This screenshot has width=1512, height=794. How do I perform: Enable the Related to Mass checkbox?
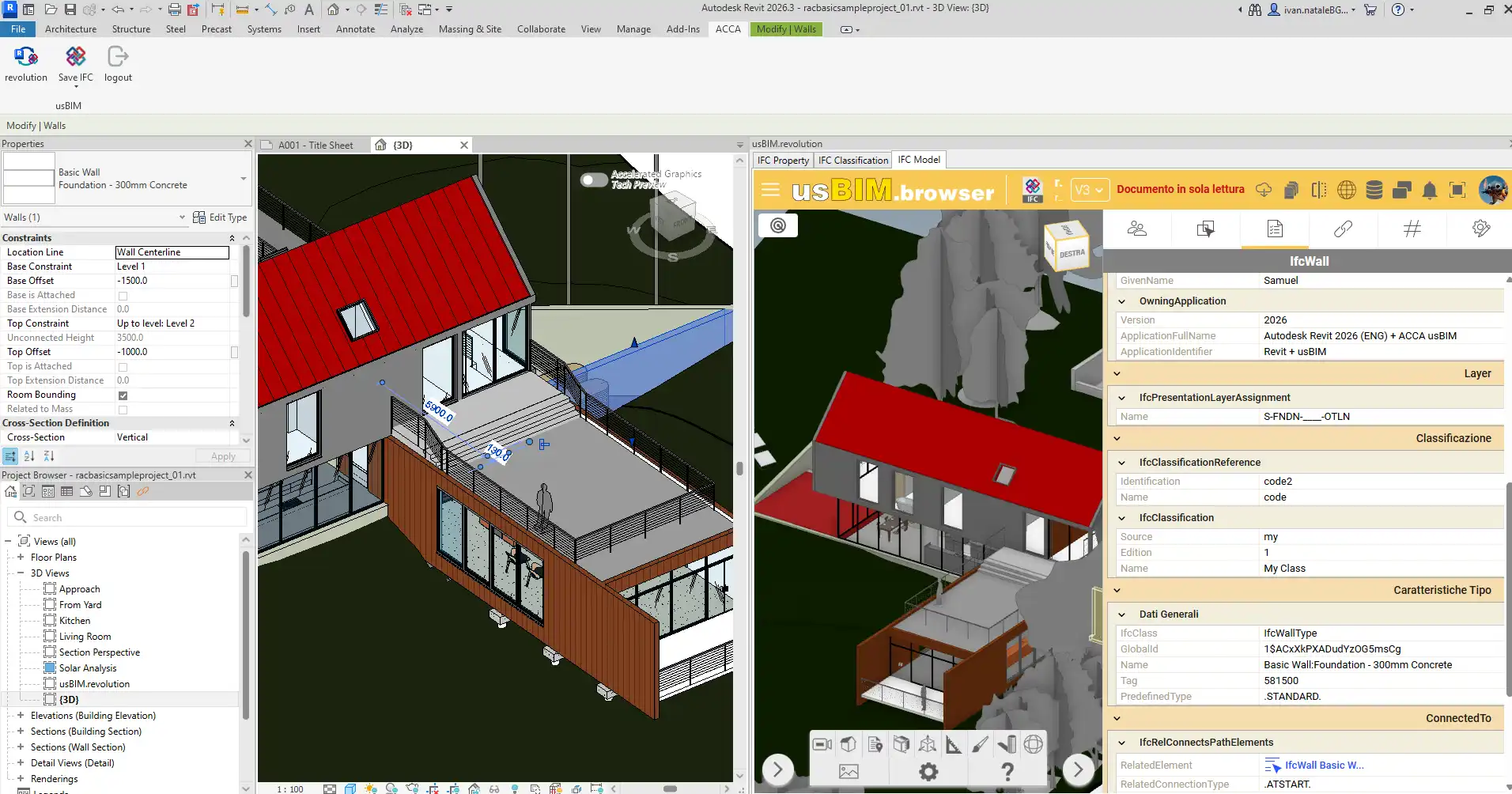coord(123,410)
